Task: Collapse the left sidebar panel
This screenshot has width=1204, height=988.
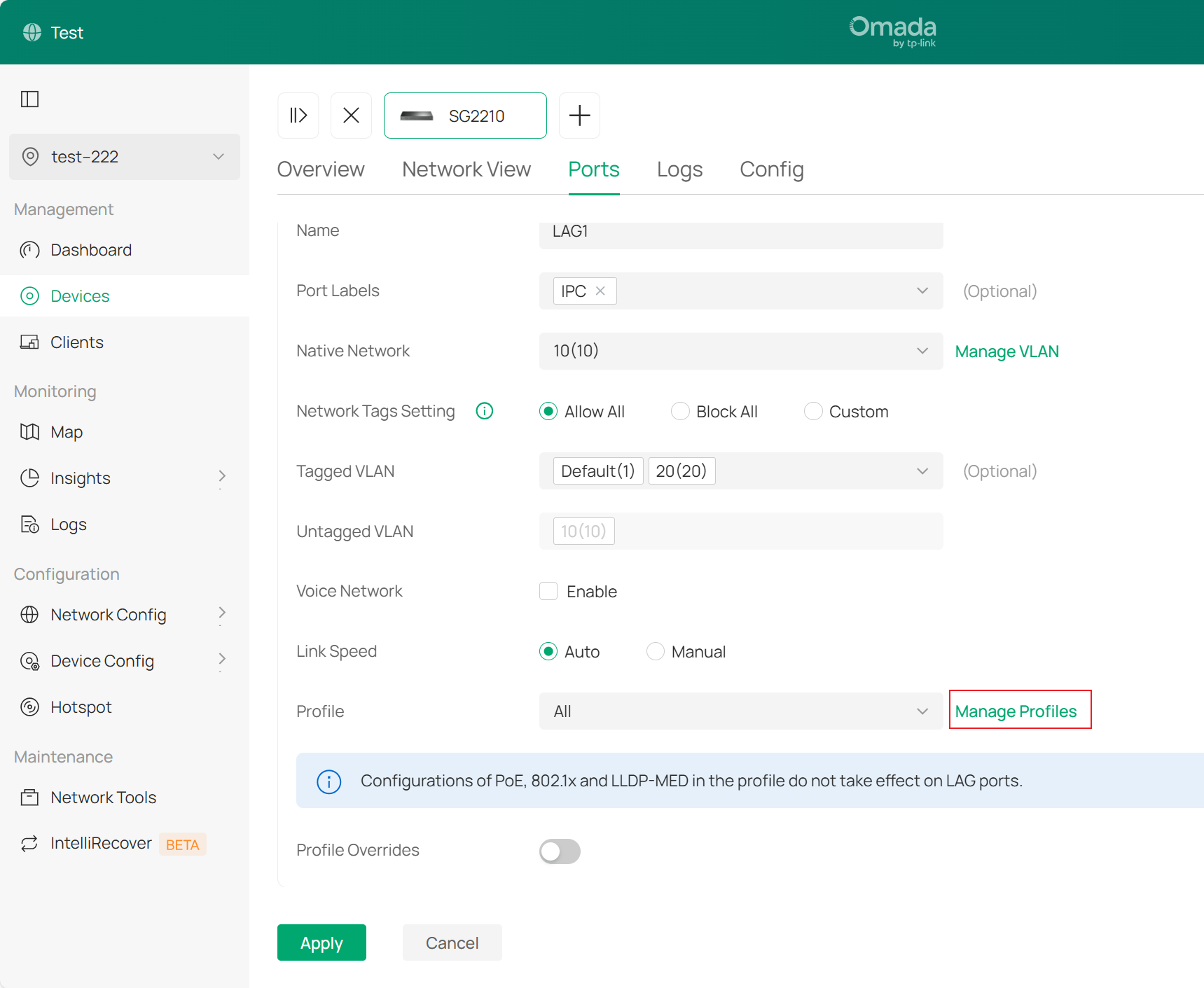Action: point(29,99)
